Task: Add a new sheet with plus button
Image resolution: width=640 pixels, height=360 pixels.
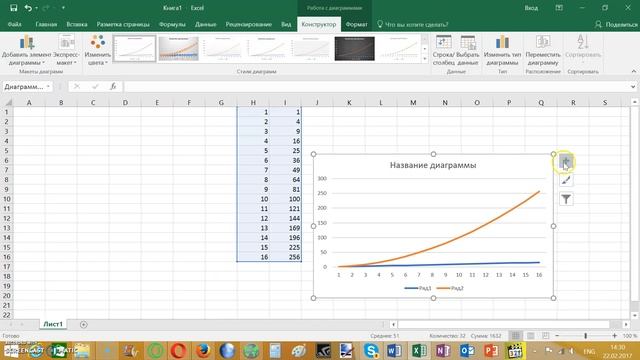Action: click(x=84, y=324)
